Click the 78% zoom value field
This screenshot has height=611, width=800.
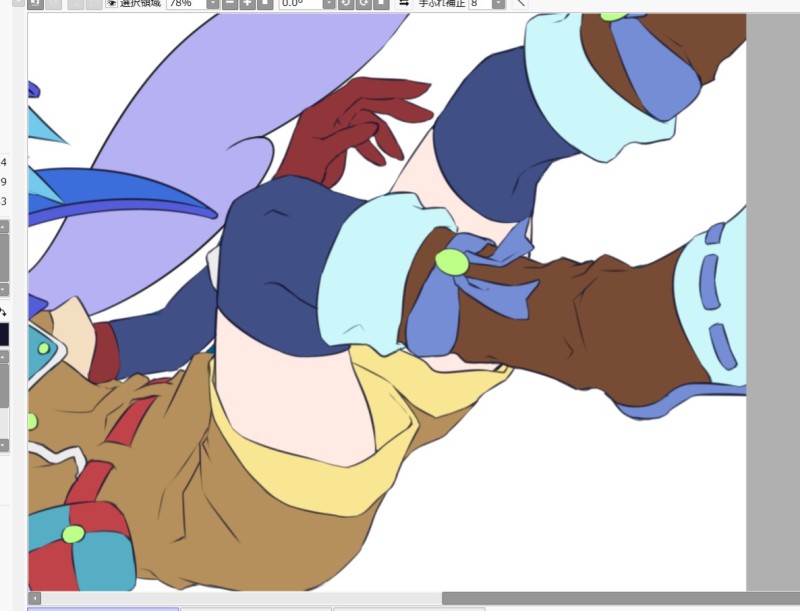[186, 3]
